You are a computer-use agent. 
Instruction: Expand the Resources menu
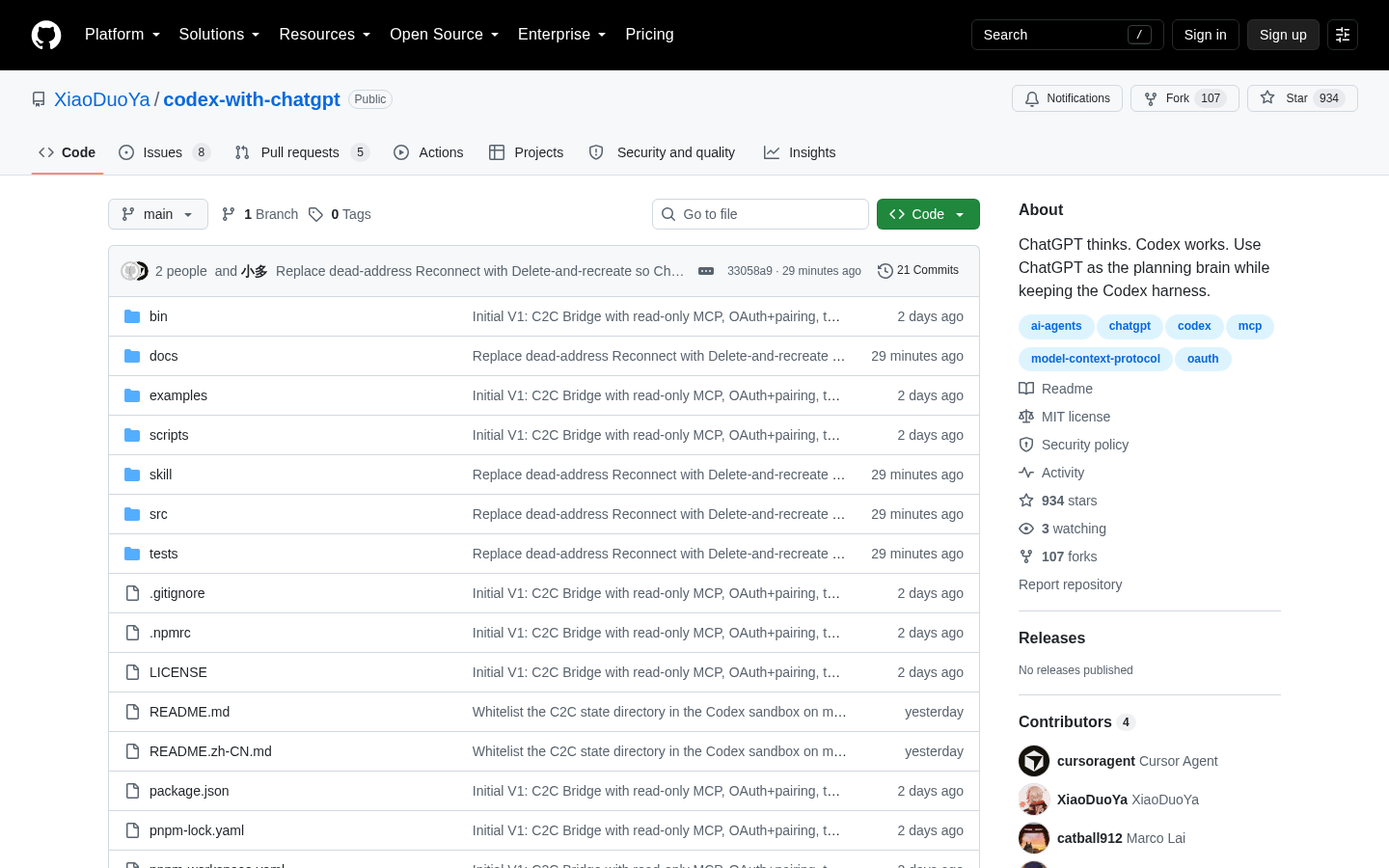pos(325,35)
